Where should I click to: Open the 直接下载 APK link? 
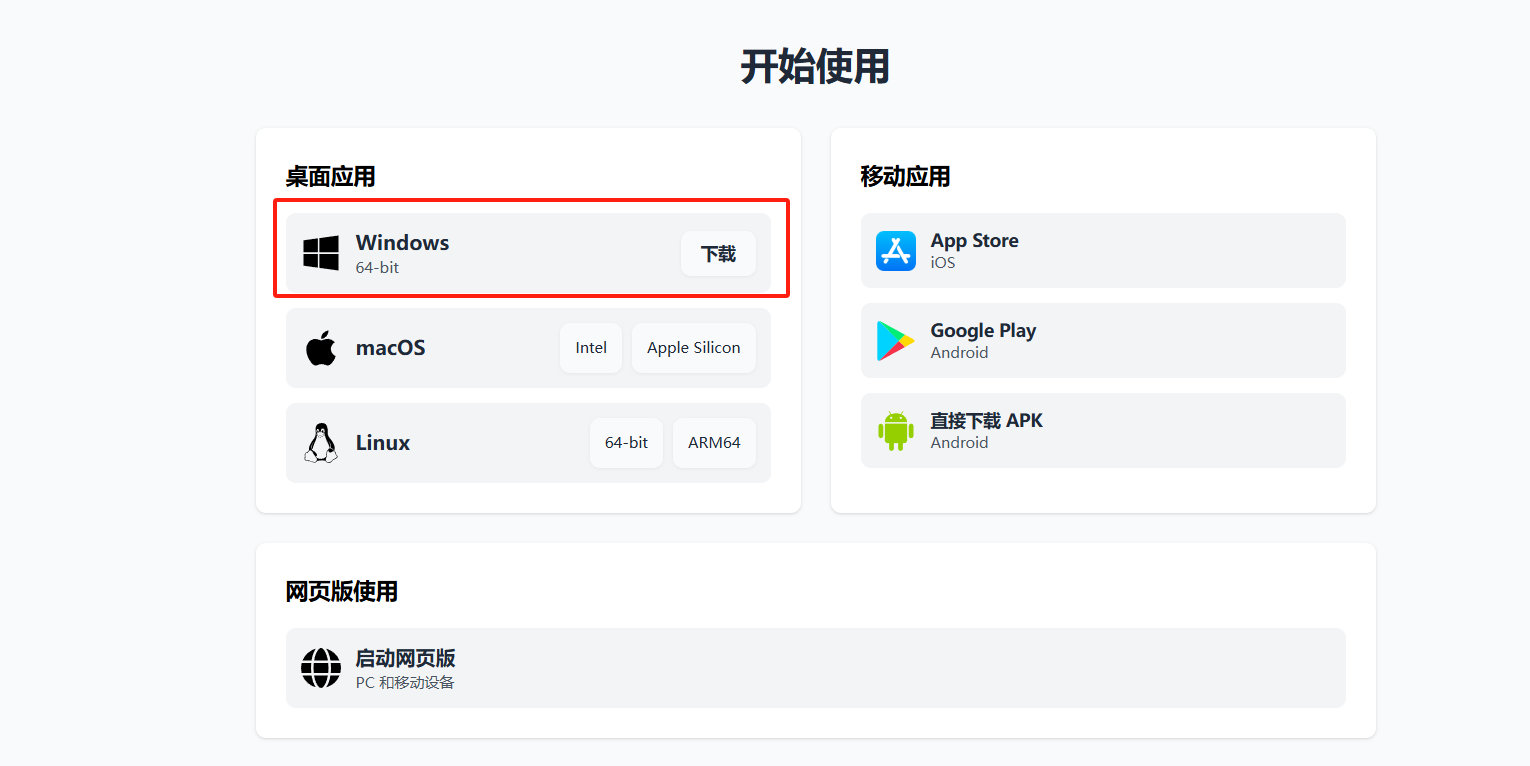pos(1103,430)
